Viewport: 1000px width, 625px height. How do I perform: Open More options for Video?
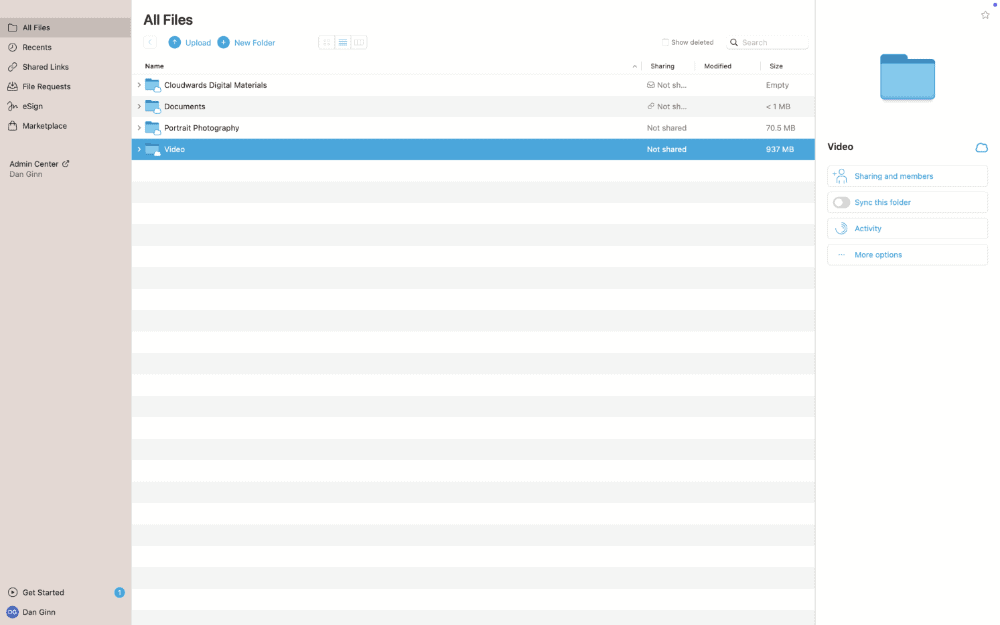pyautogui.click(x=877, y=255)
